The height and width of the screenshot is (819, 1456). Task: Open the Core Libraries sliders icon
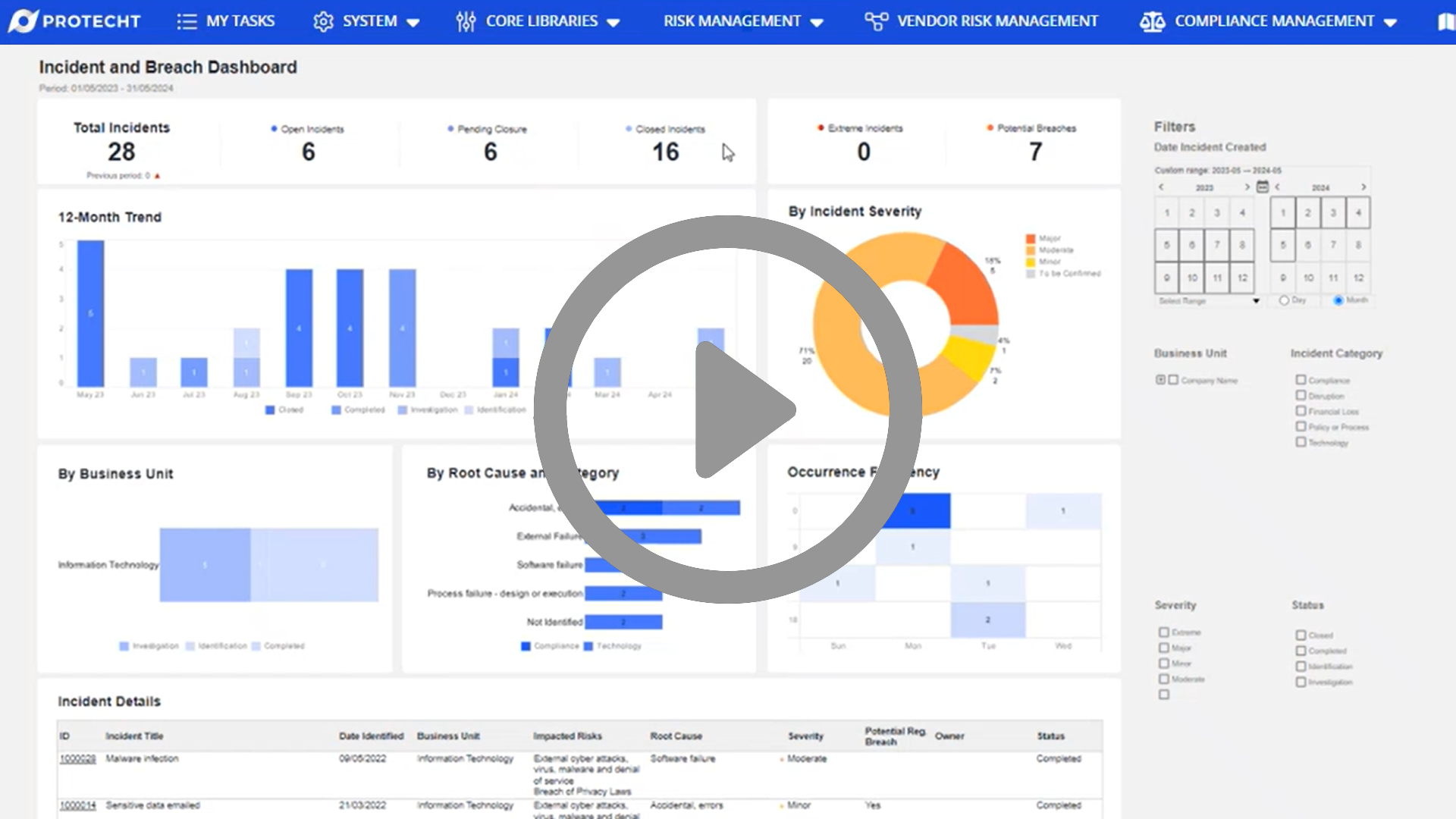pyautogui.click(x=466, y=20)
